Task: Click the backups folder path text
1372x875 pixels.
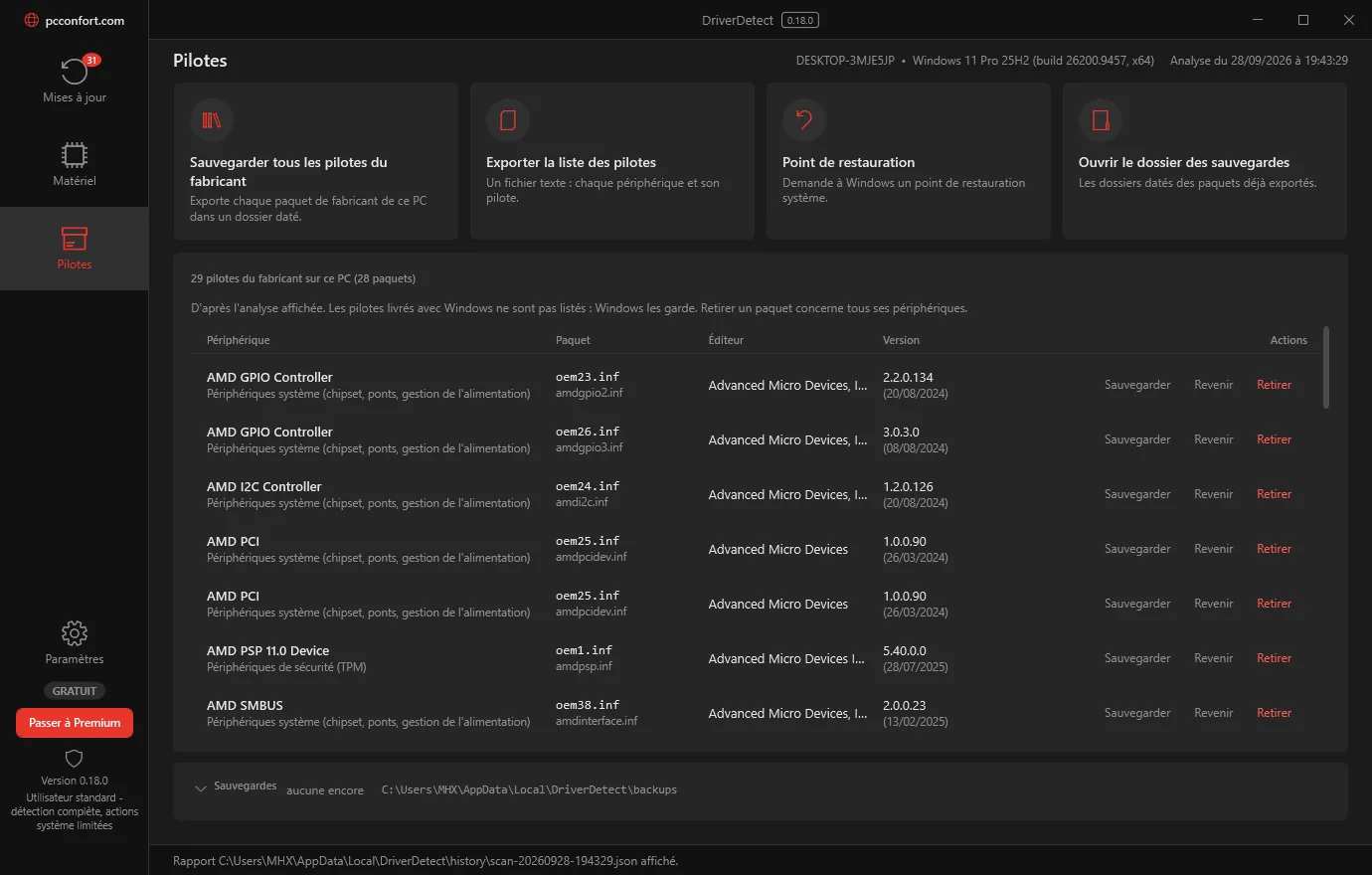Action: (x=529, y=789)
